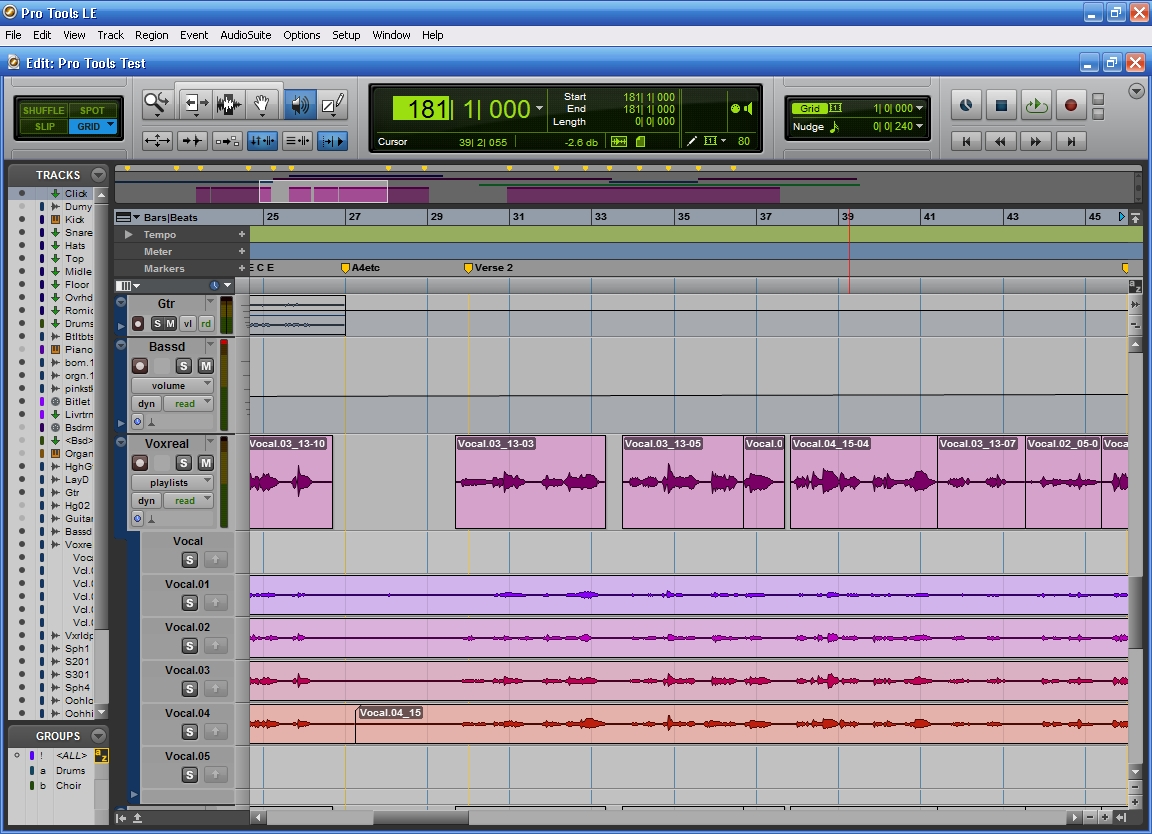Screen dimensions: 1152x834
Task: Click the track view selector grid icon
Action: [126, 285]
